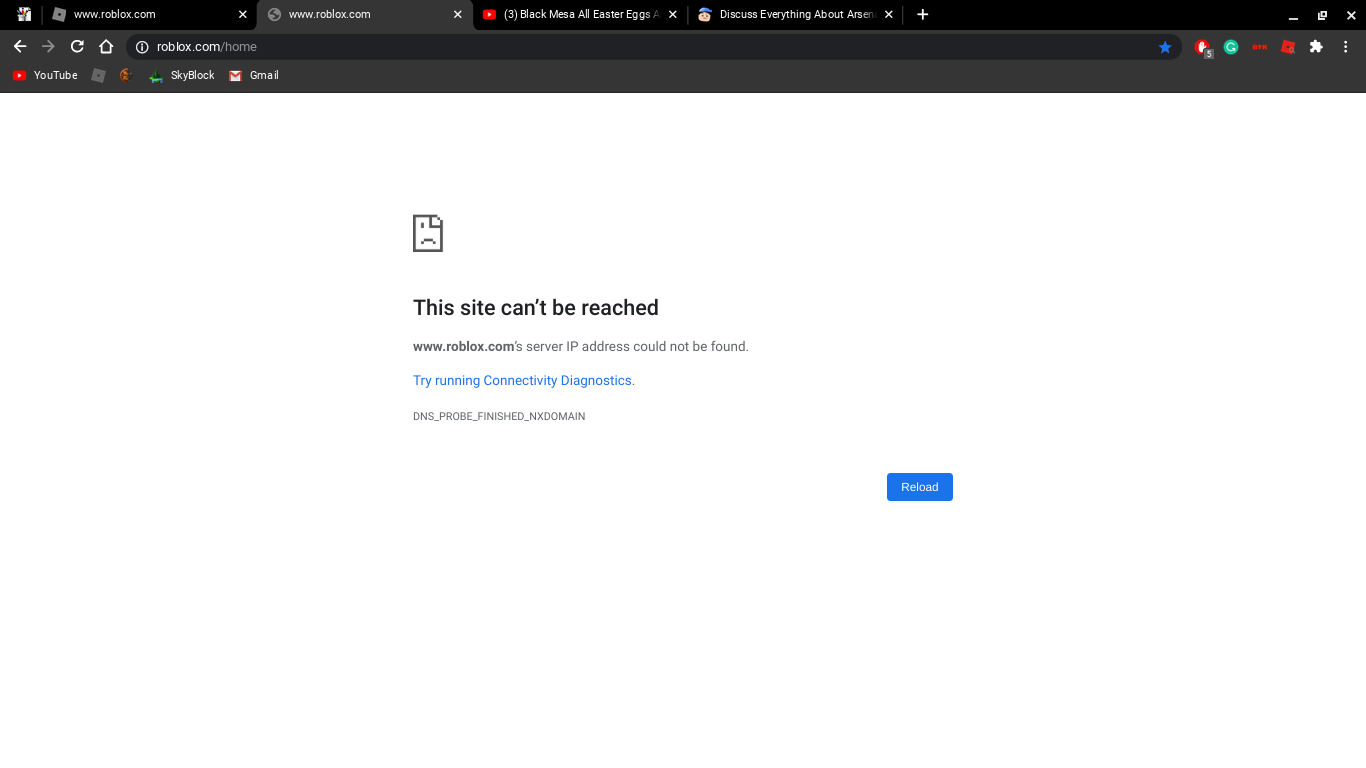The width and height of the screenshot is (1366, 768).
Task: Click the blue Reload button
Action: (920, 487)
